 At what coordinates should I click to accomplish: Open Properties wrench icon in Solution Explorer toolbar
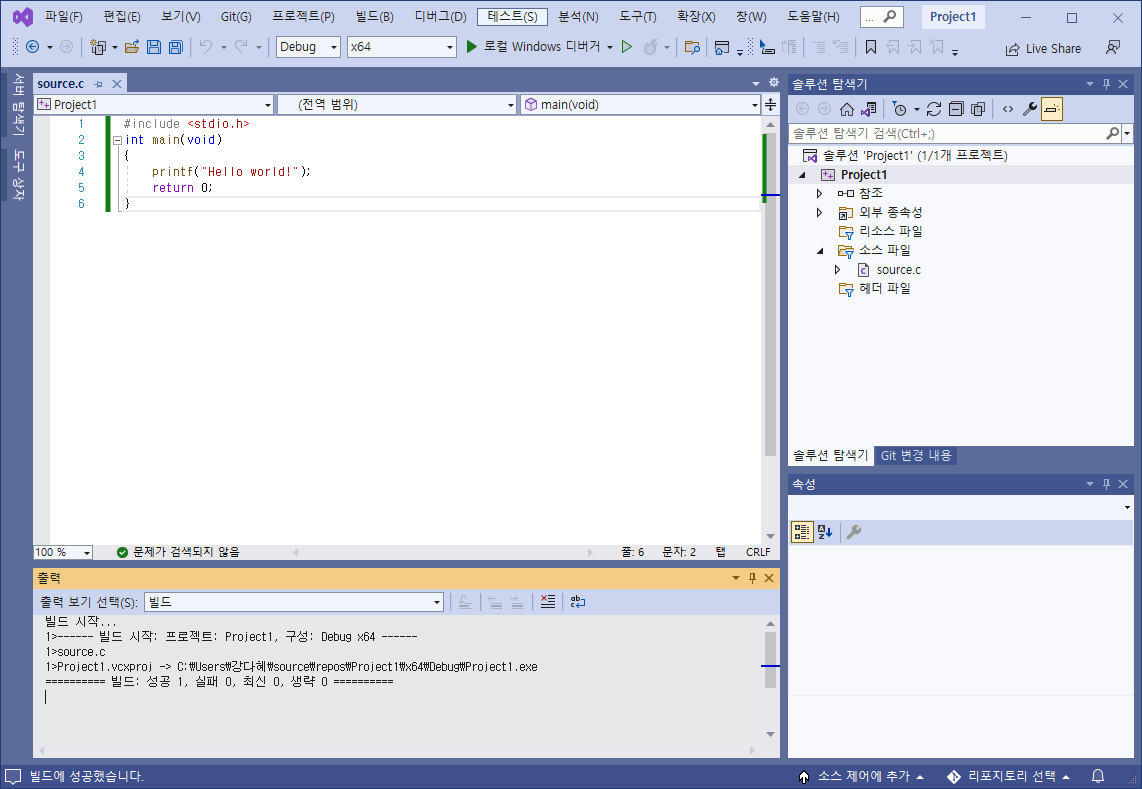[1030, 109]
